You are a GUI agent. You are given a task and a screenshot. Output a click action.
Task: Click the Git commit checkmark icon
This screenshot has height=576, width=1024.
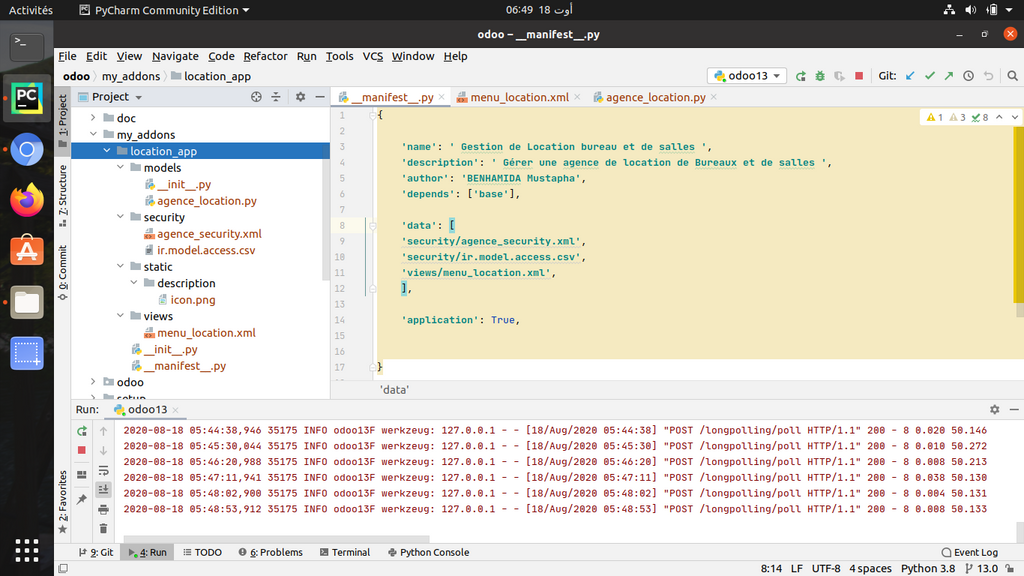[930, 76]
